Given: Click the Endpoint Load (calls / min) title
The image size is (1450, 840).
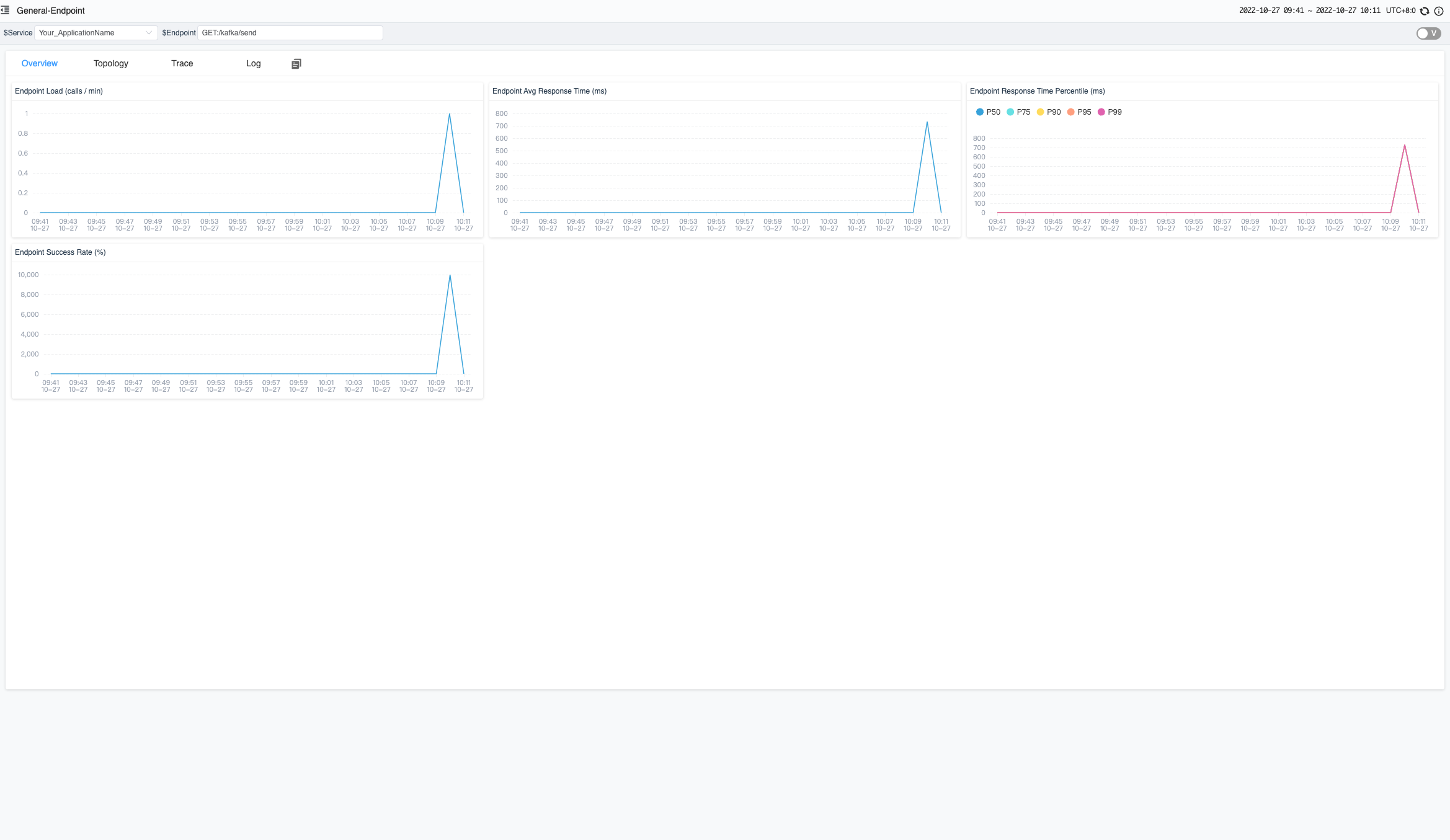Looking at the screenshot, I should pyautogui.click(x=59, y=91).
